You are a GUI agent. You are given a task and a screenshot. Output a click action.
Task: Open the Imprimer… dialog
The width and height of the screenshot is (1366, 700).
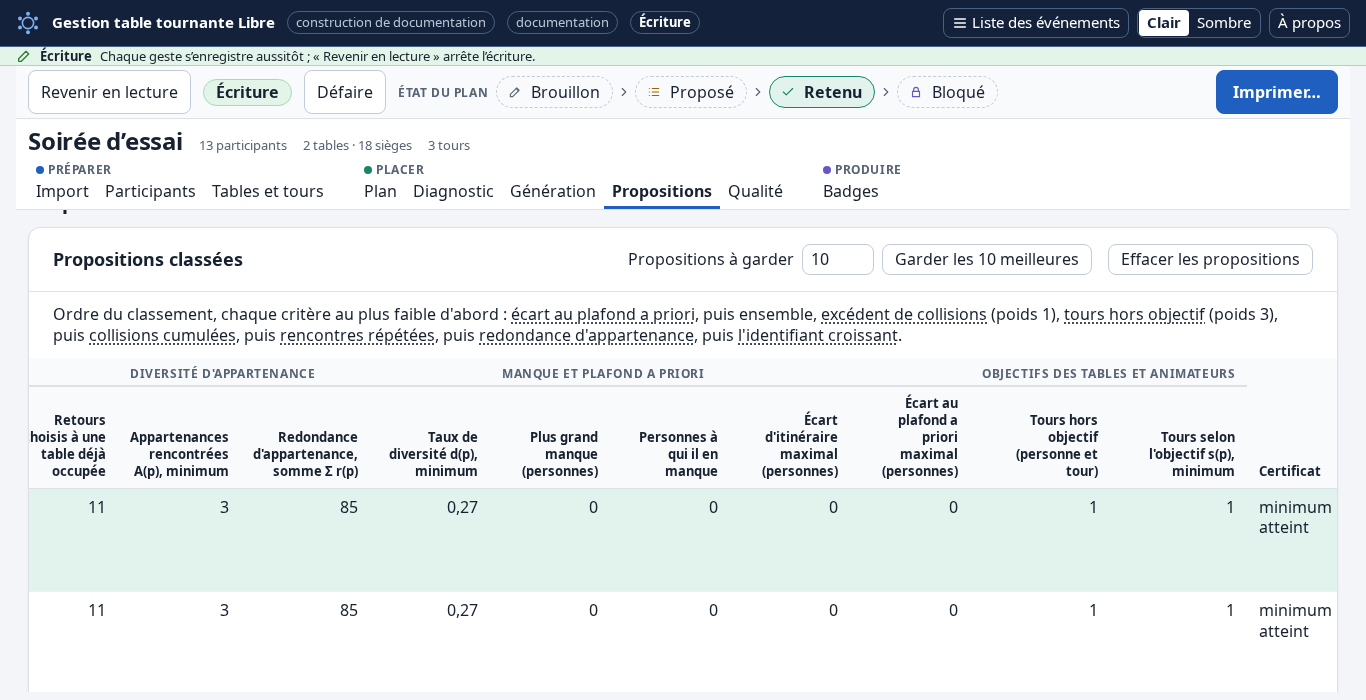coord(1276,92)
